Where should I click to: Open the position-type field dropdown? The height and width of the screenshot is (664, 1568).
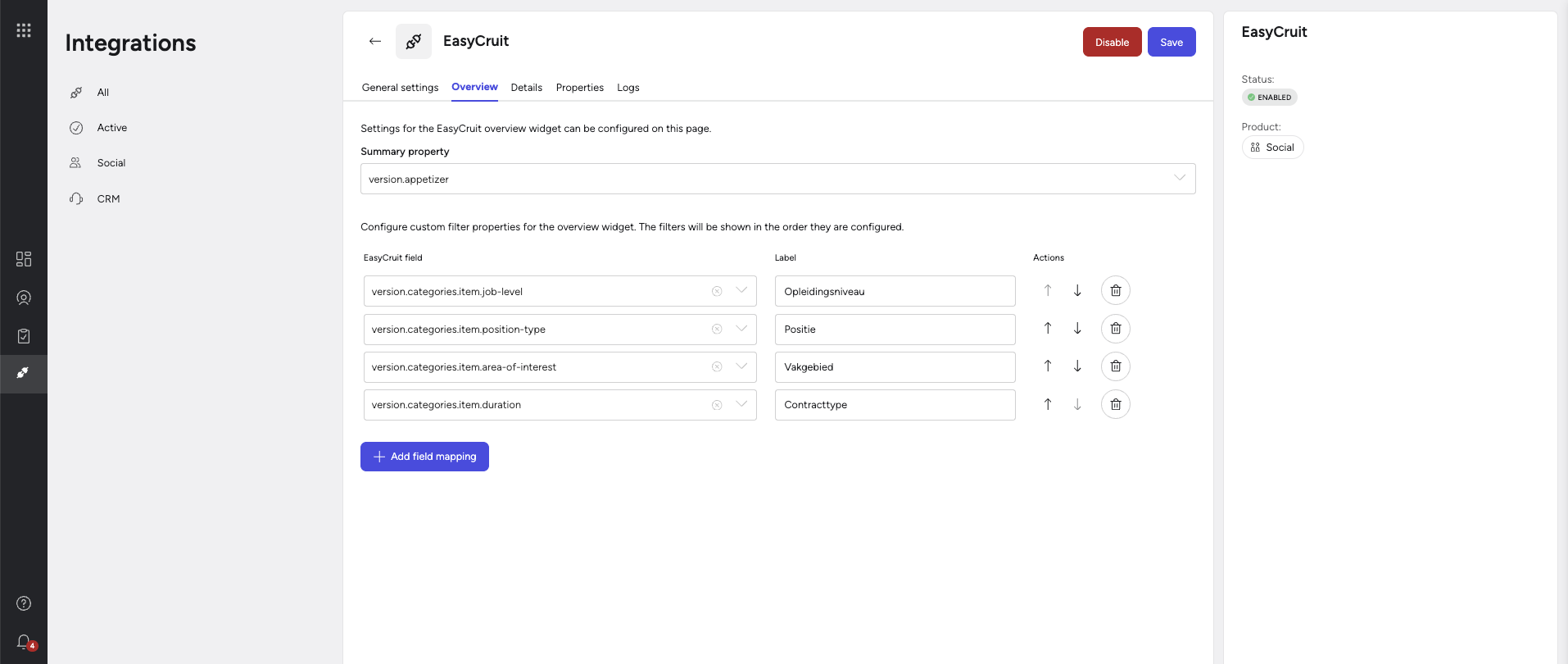(741, 328)
